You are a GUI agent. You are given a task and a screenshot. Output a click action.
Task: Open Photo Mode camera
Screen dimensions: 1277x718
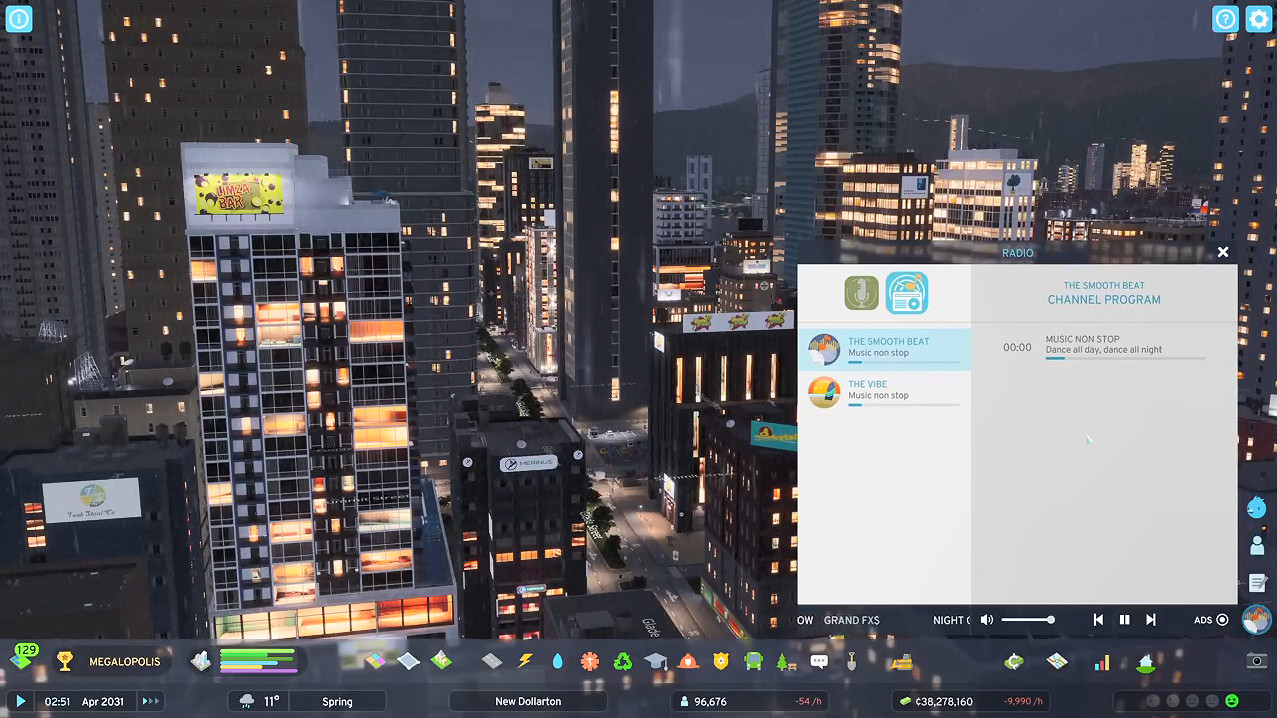point(1256,661)
